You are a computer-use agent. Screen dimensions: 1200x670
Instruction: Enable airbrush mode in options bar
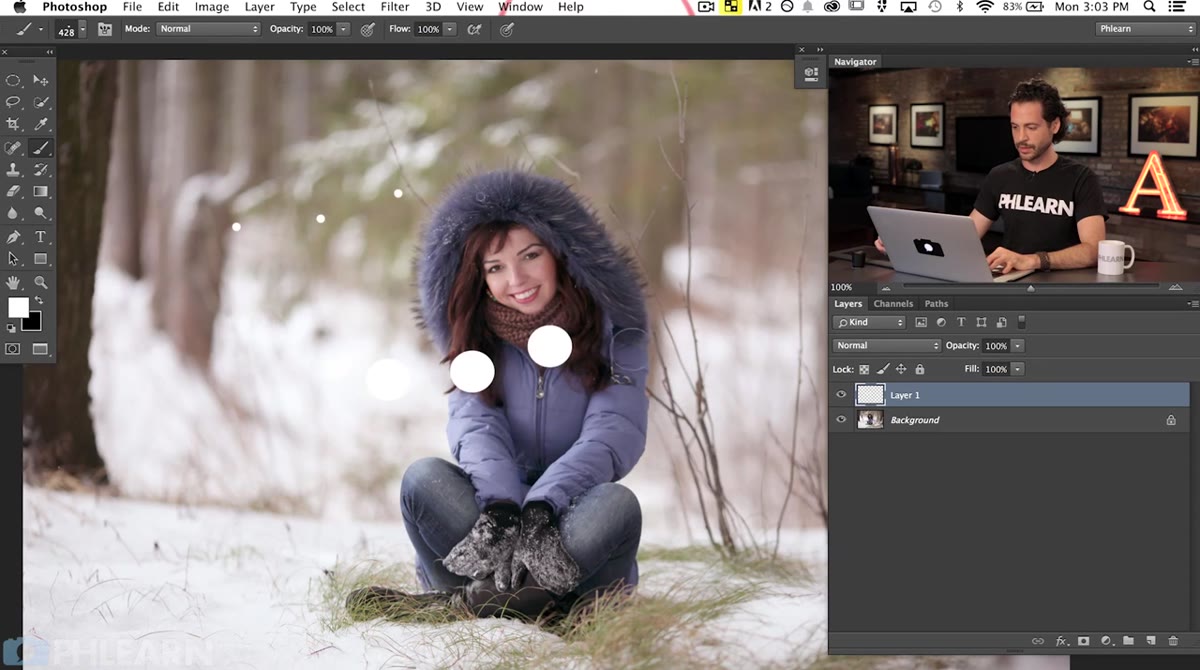pos(475,29)
